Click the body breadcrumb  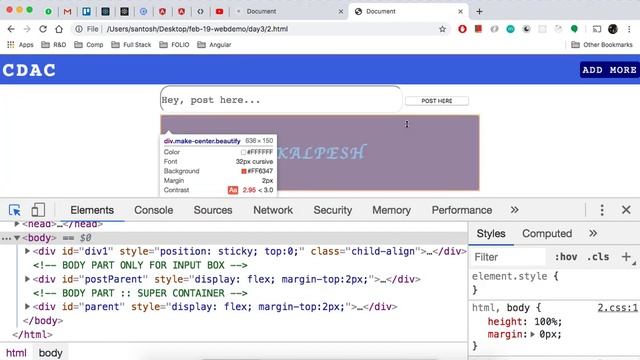pos(51,353)
